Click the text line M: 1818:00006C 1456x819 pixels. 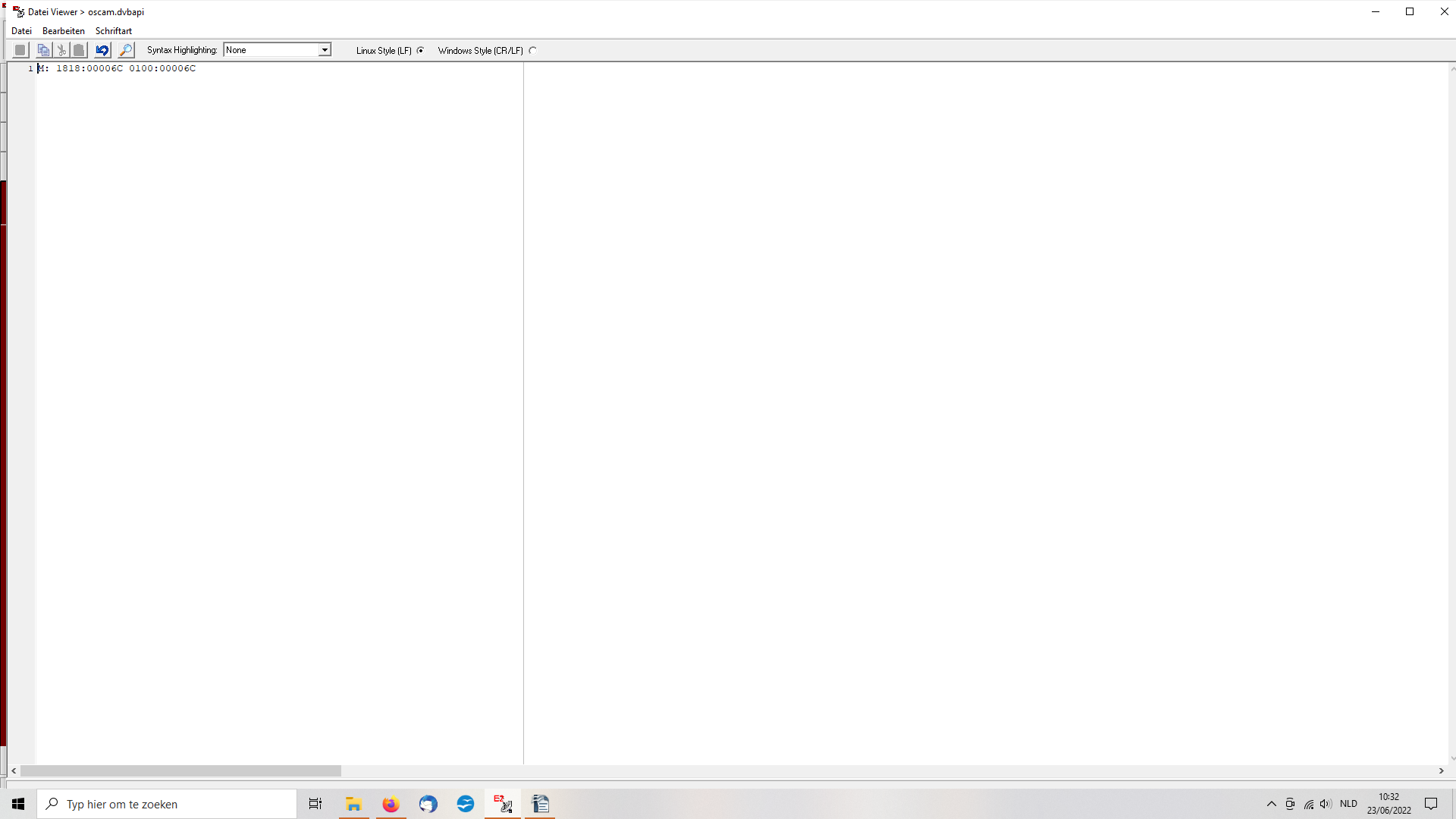[117, 68]
